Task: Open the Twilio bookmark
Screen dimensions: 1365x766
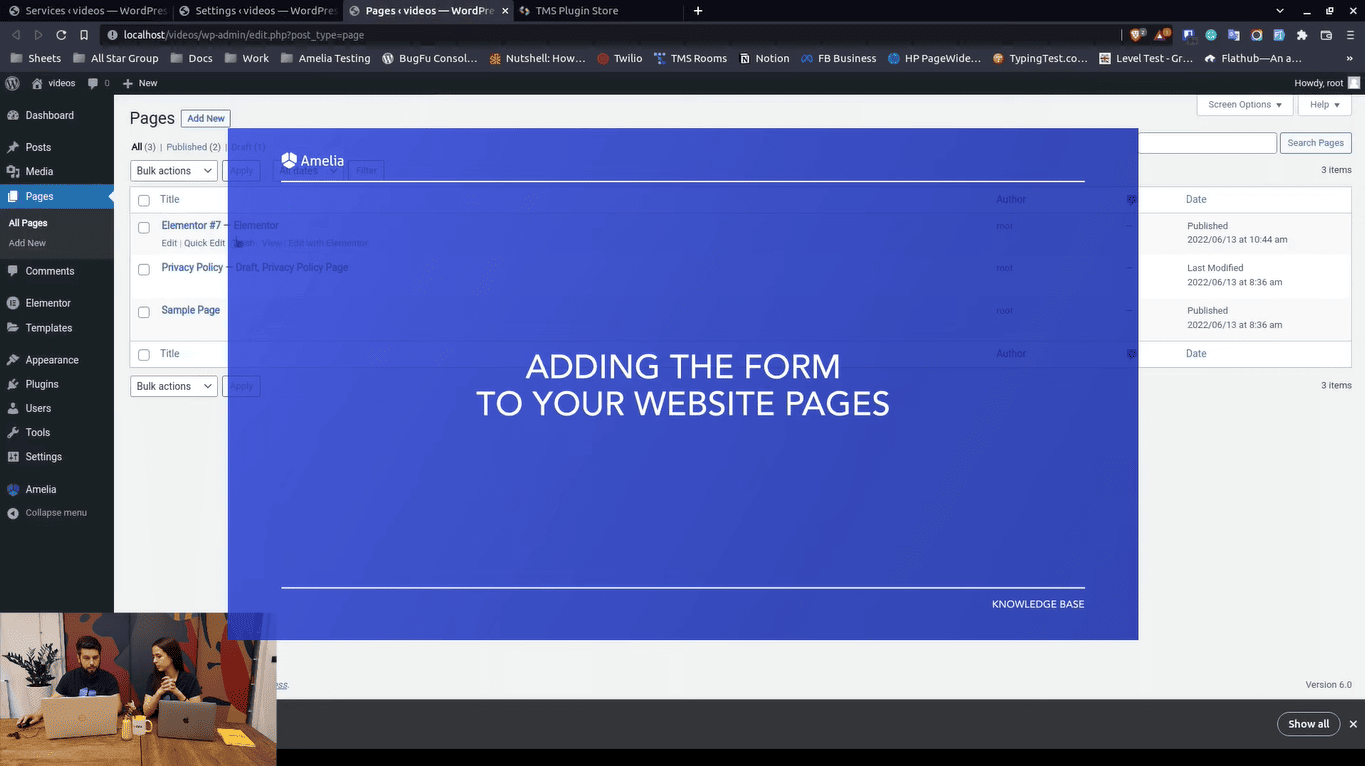Action: coord(620,58)
